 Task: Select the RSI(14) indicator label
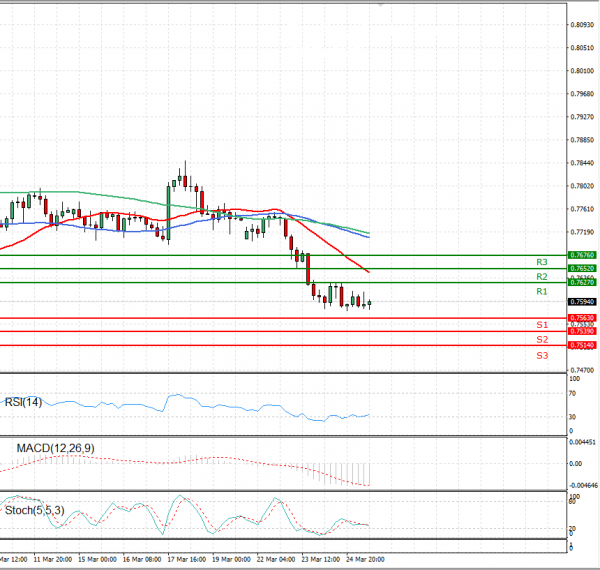coord(23,402)
